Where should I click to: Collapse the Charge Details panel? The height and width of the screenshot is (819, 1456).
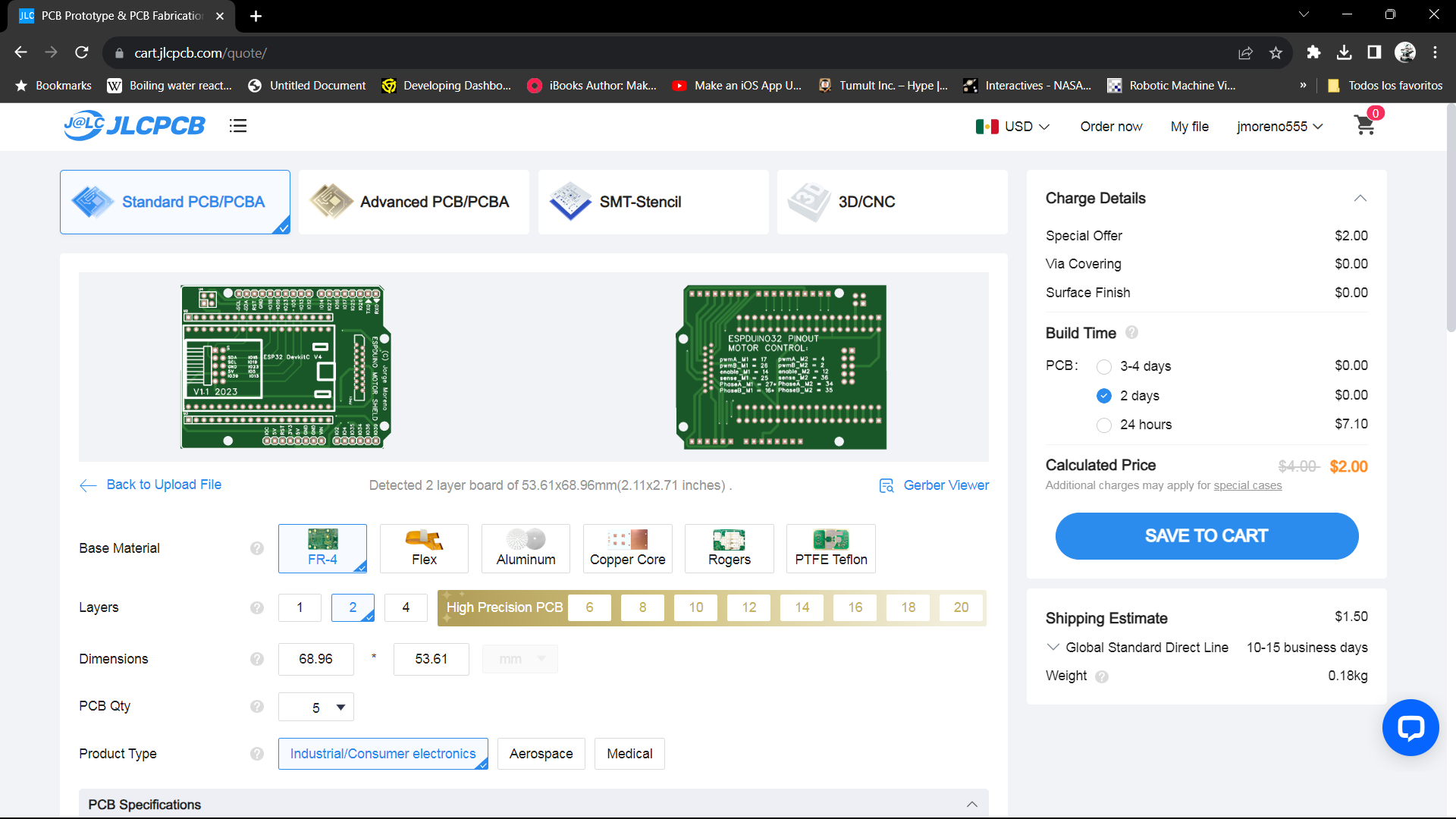[x=1360, y=199]
